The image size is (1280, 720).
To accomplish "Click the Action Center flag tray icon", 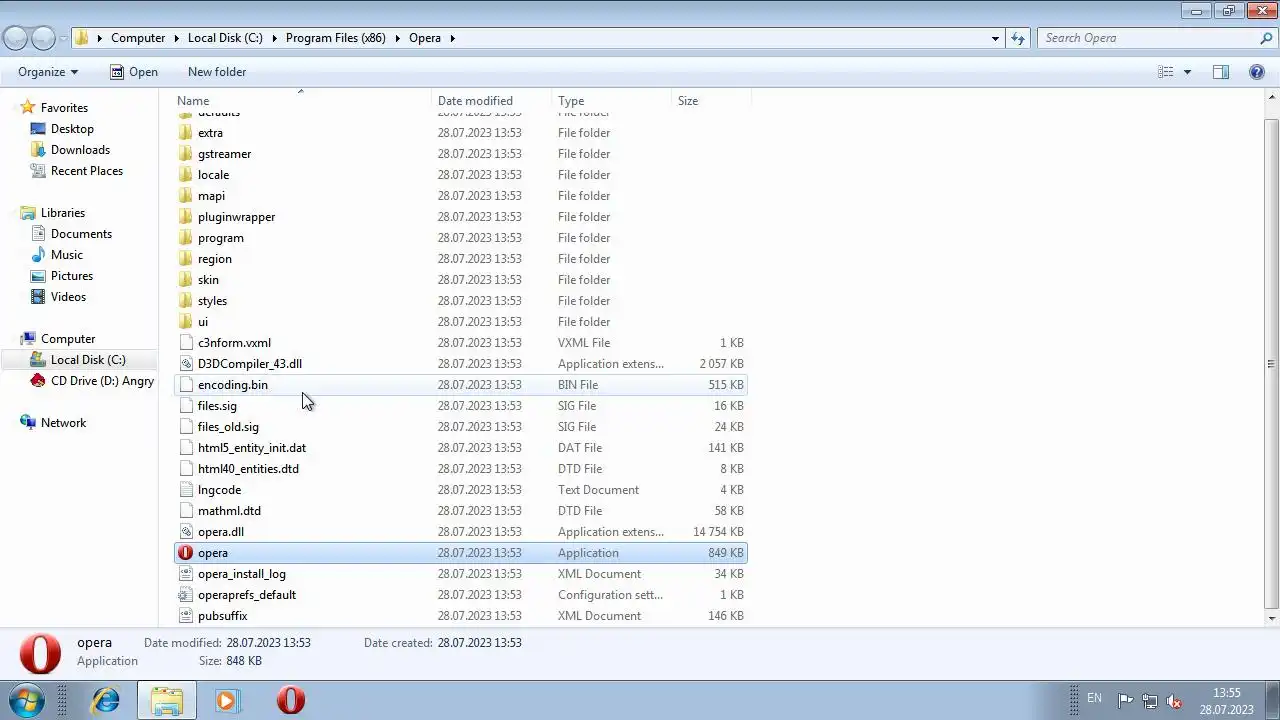I will click(x=1125, y=701).
